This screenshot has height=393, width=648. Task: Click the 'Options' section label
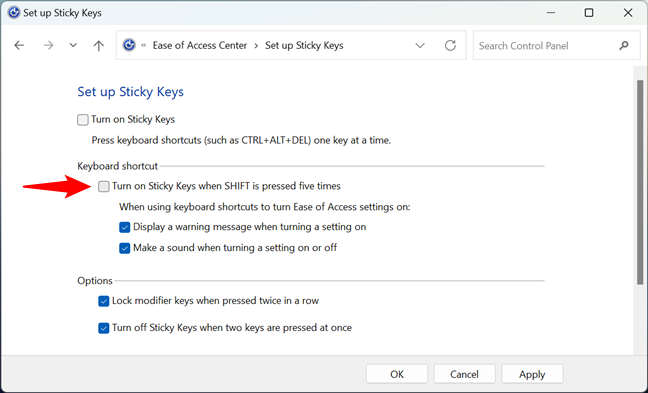coord(95,281)
